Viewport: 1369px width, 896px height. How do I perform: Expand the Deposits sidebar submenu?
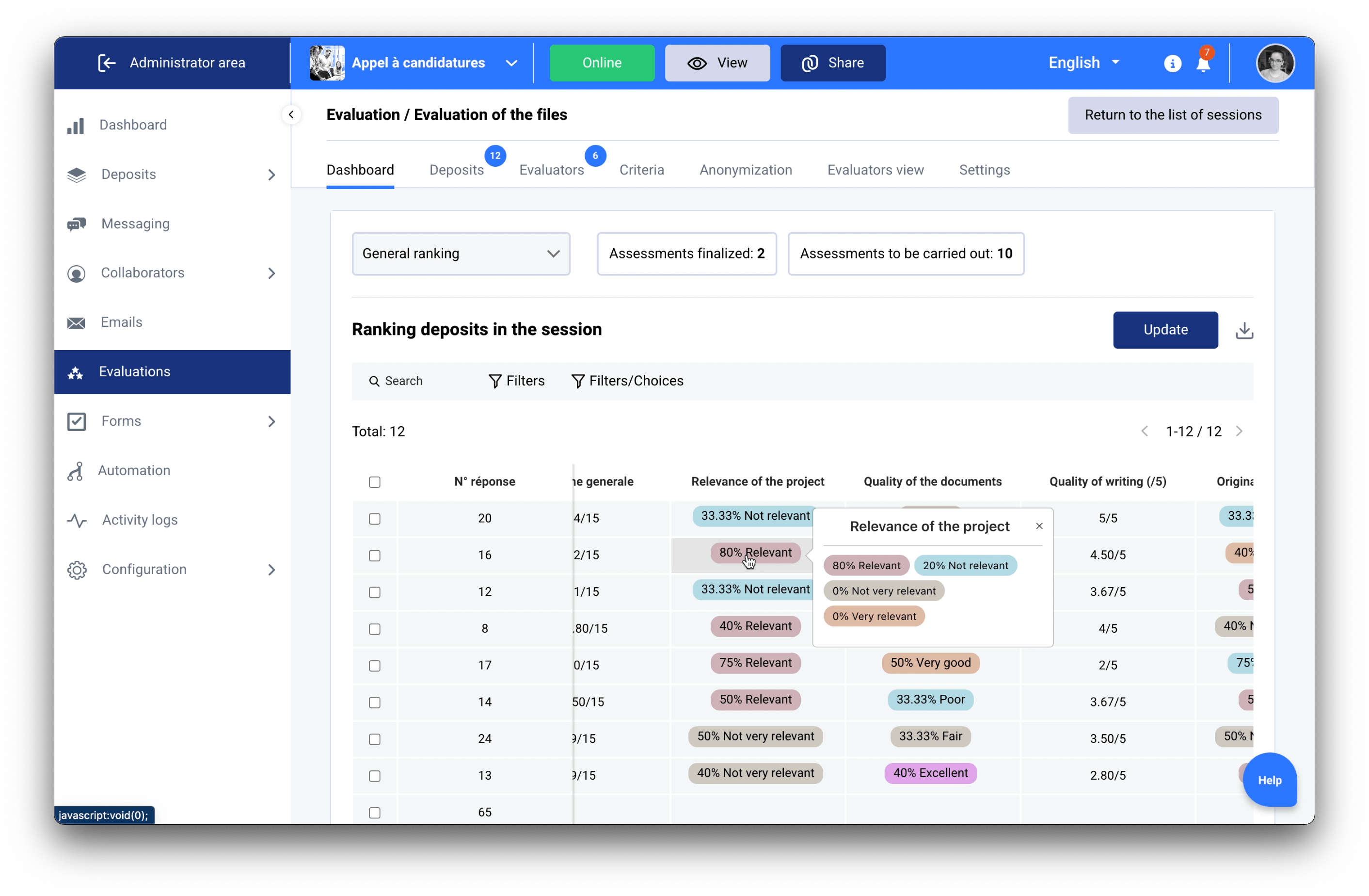(x=271, y=175)
